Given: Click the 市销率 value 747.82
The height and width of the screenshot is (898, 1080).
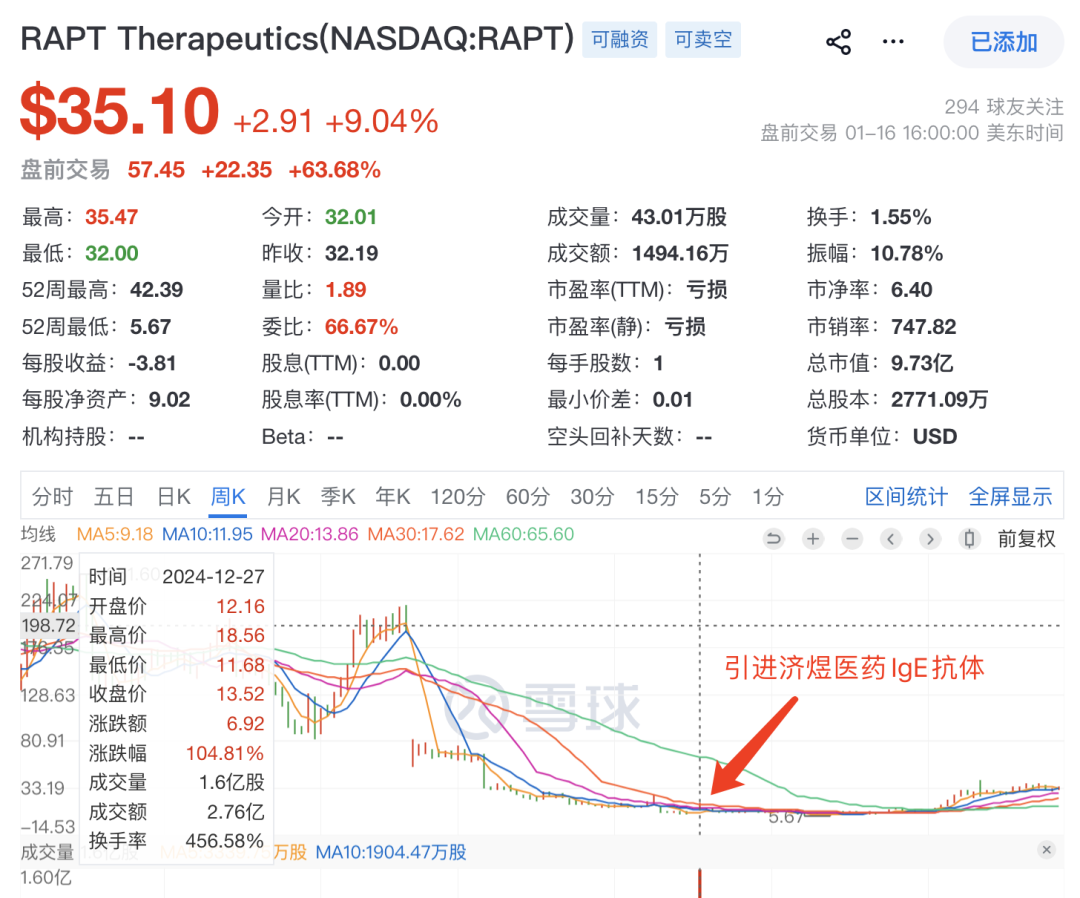Looking at the screenshot, I should click(924, 326).
